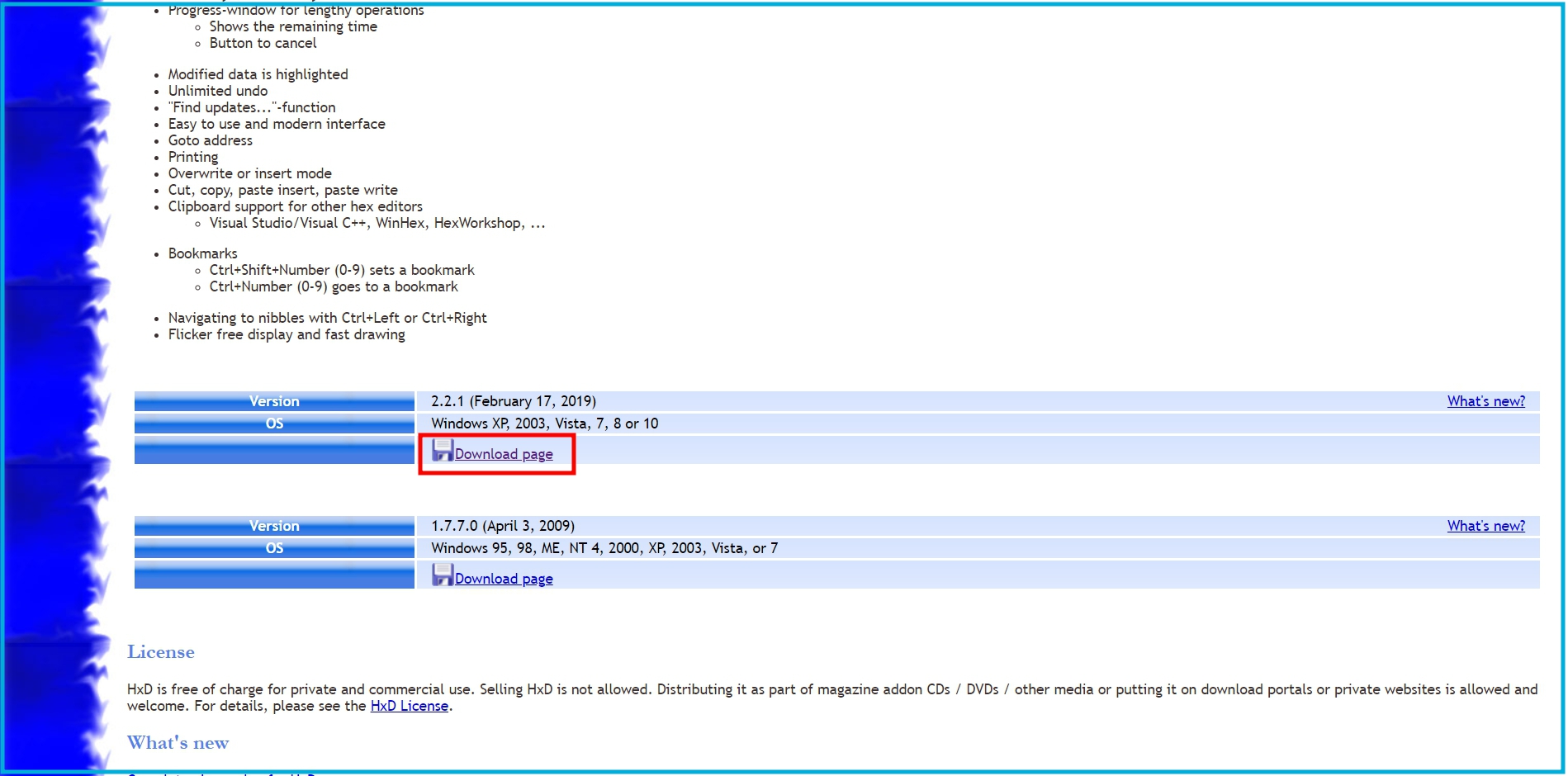Select text "2.2.1 (February 17, 2019)"

tap(514, 401)
